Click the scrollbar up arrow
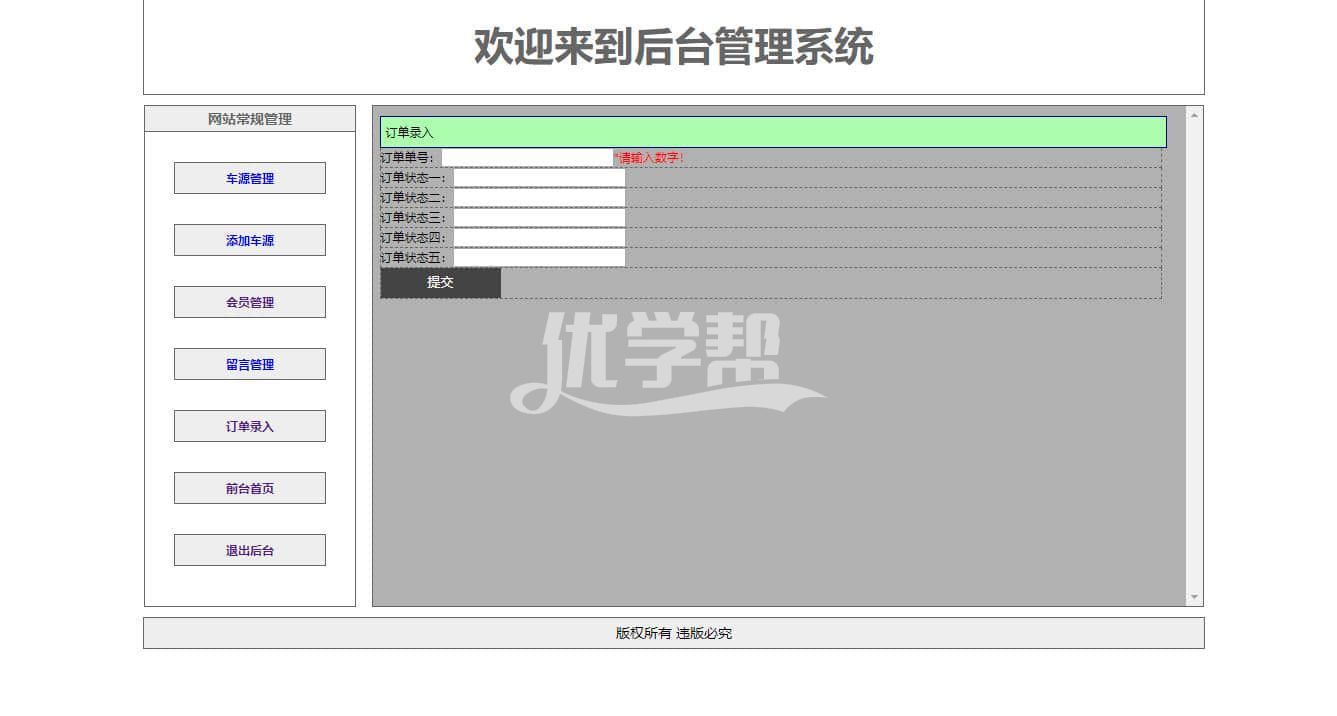1337x716 pixels. (1194, 115)
